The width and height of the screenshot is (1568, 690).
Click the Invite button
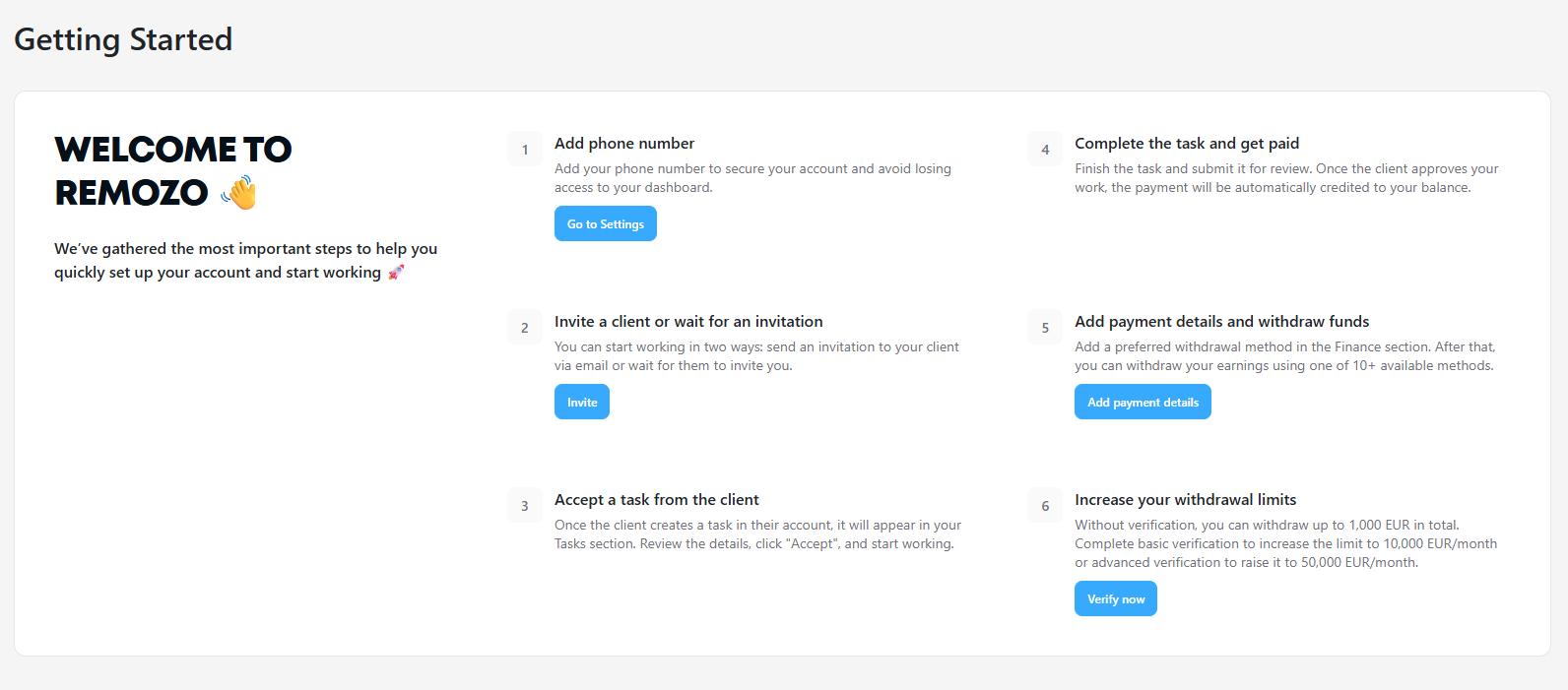tap(581, 402)
